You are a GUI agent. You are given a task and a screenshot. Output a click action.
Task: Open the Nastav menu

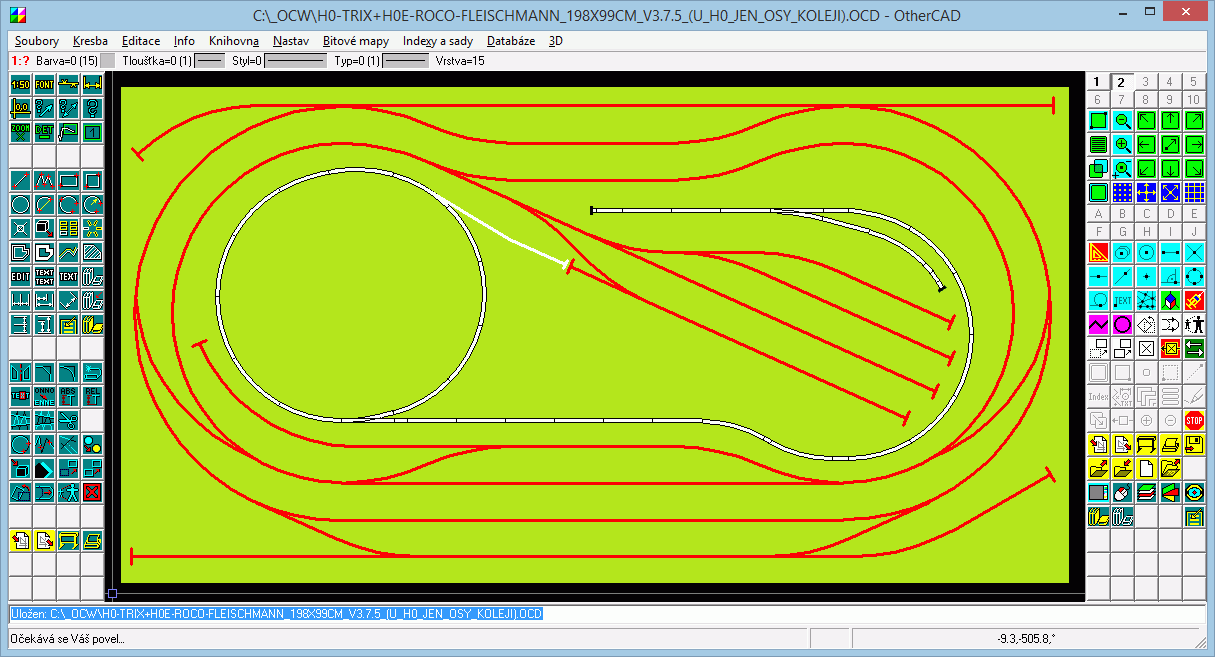pos(291,41)
